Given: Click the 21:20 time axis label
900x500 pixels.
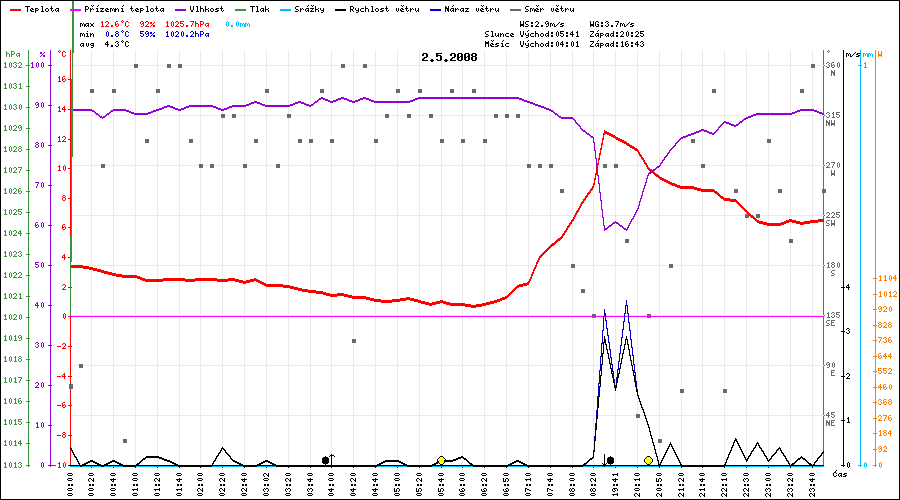Looking at the screenshot, I should (681, 485).
